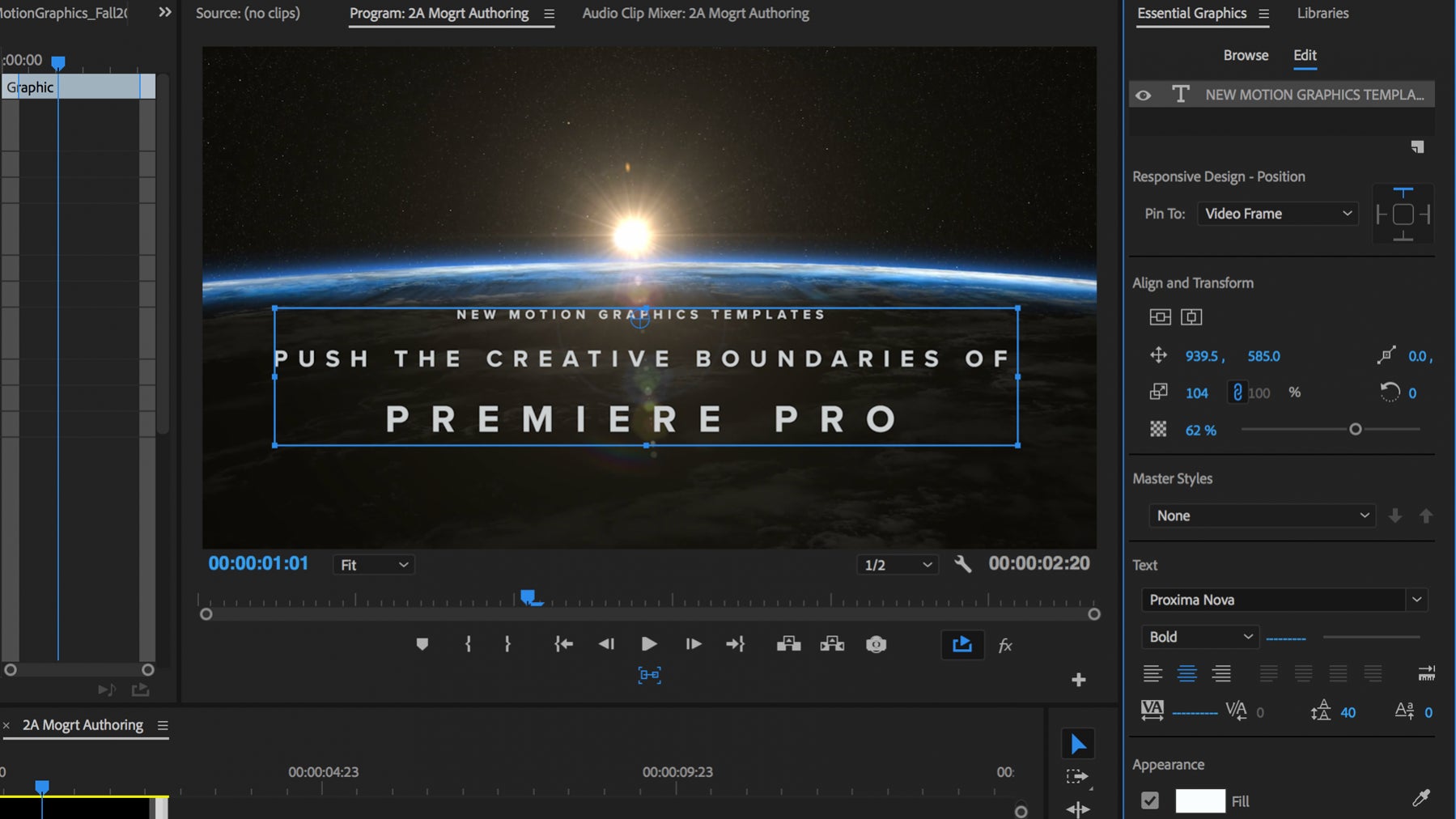Screen dimensions: 1456x819
Task: Switch to the Browse tab
Action: 1246,55
